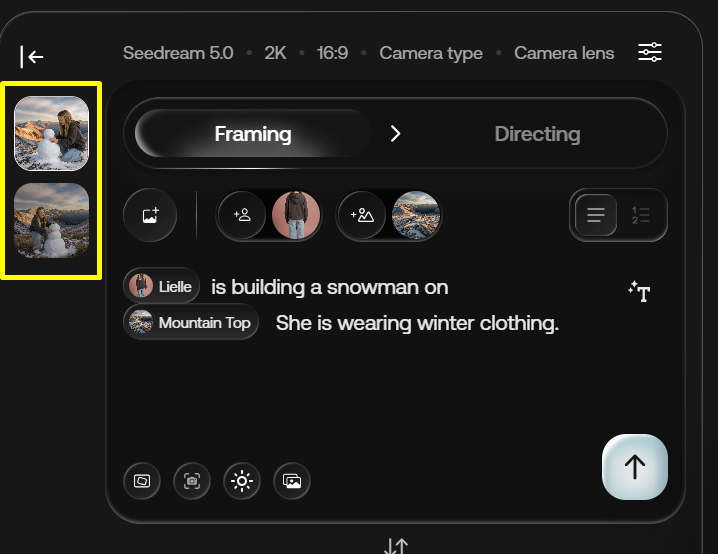This screenshot has width=718, height=554.
Task: Submit the prompt with the arrow button
Action: tap(634, 467)
